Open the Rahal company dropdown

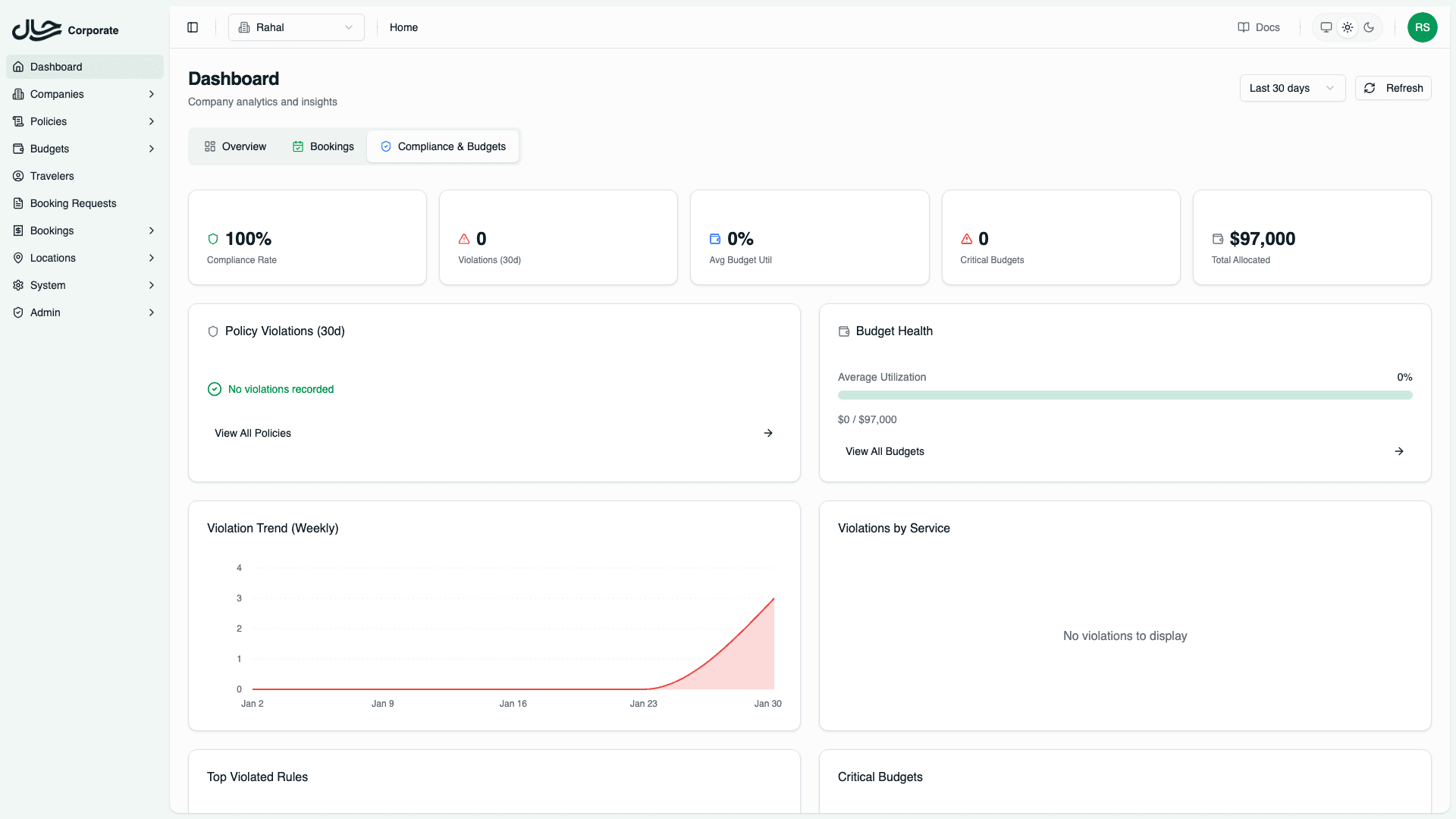[296, 27]
